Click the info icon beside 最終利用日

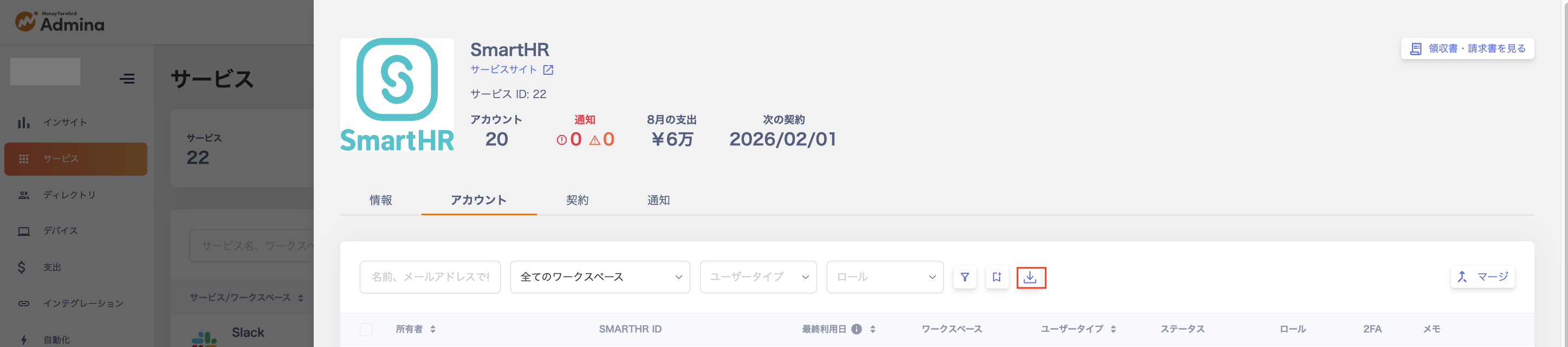pyautogui.click(x=856, y=329)
